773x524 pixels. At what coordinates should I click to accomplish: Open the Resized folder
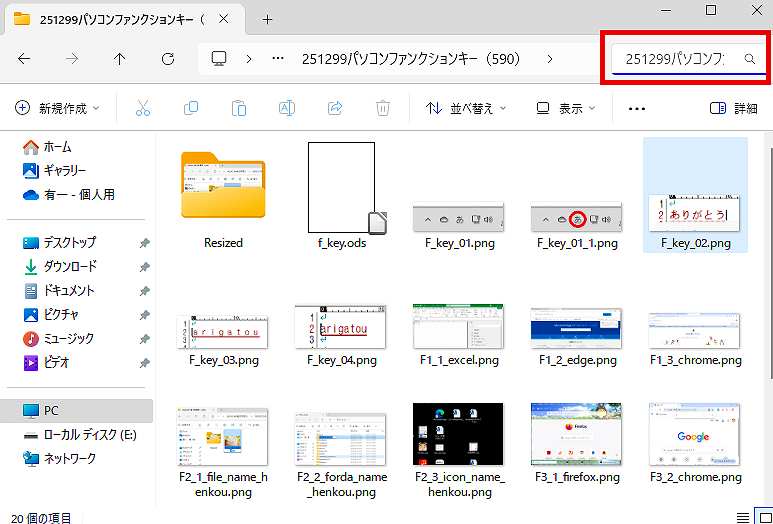tap(223, 195)
